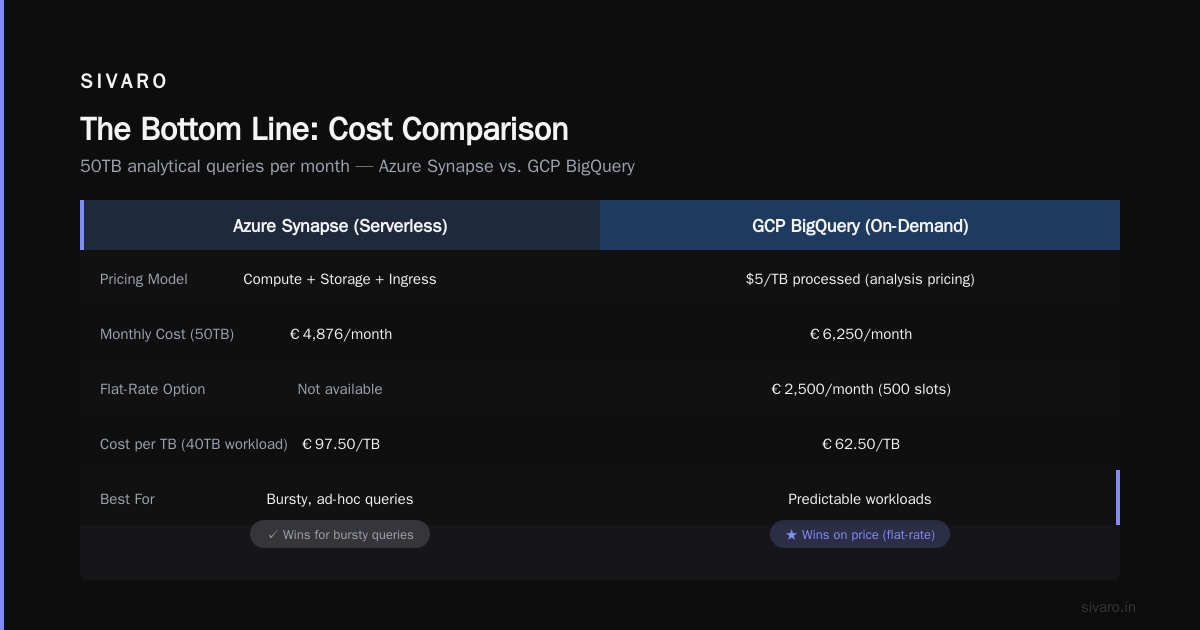Click the Pricing Model row label
This screenshot has height=630, width=1200.
click(x=144, y=279)
